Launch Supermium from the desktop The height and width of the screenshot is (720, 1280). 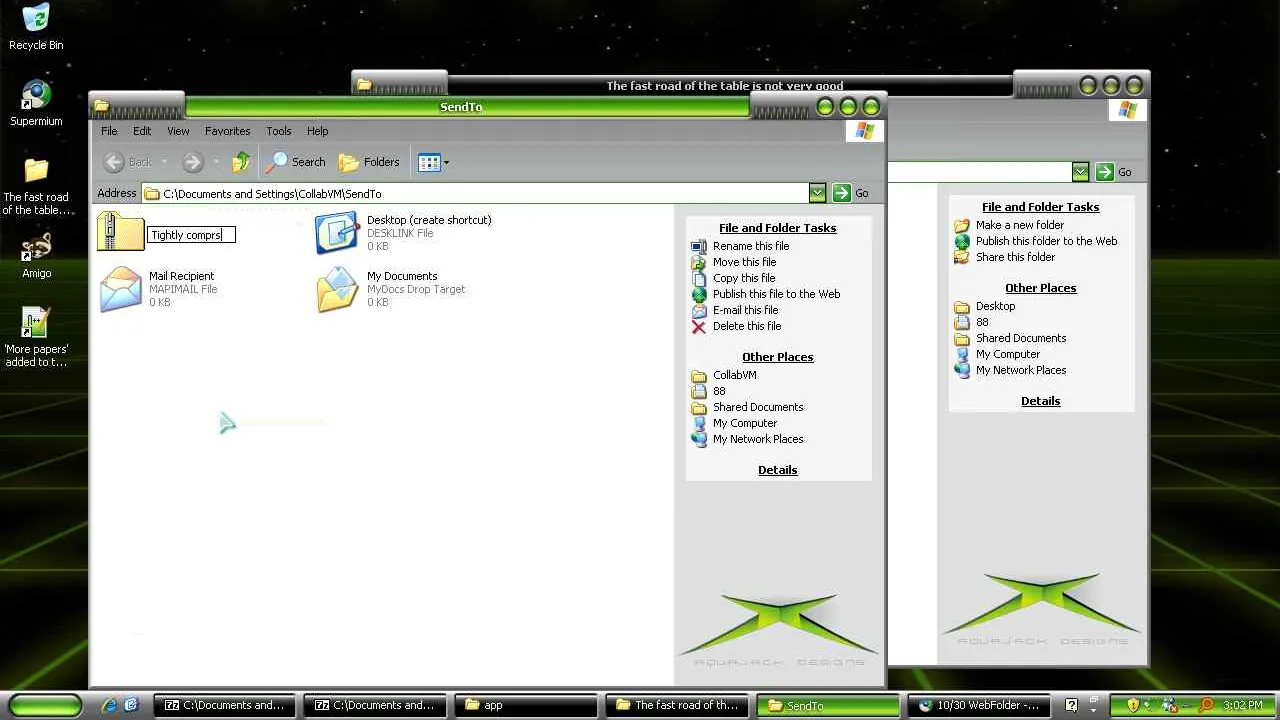click(x=36, y=103)
